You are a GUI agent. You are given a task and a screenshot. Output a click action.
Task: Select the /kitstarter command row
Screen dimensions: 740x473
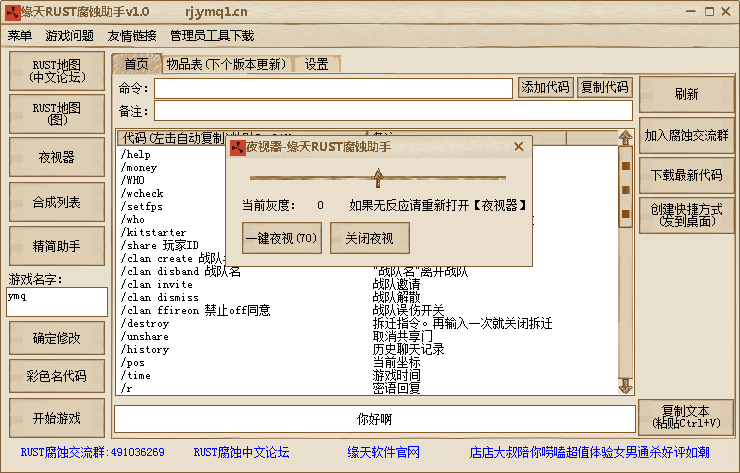153,232
